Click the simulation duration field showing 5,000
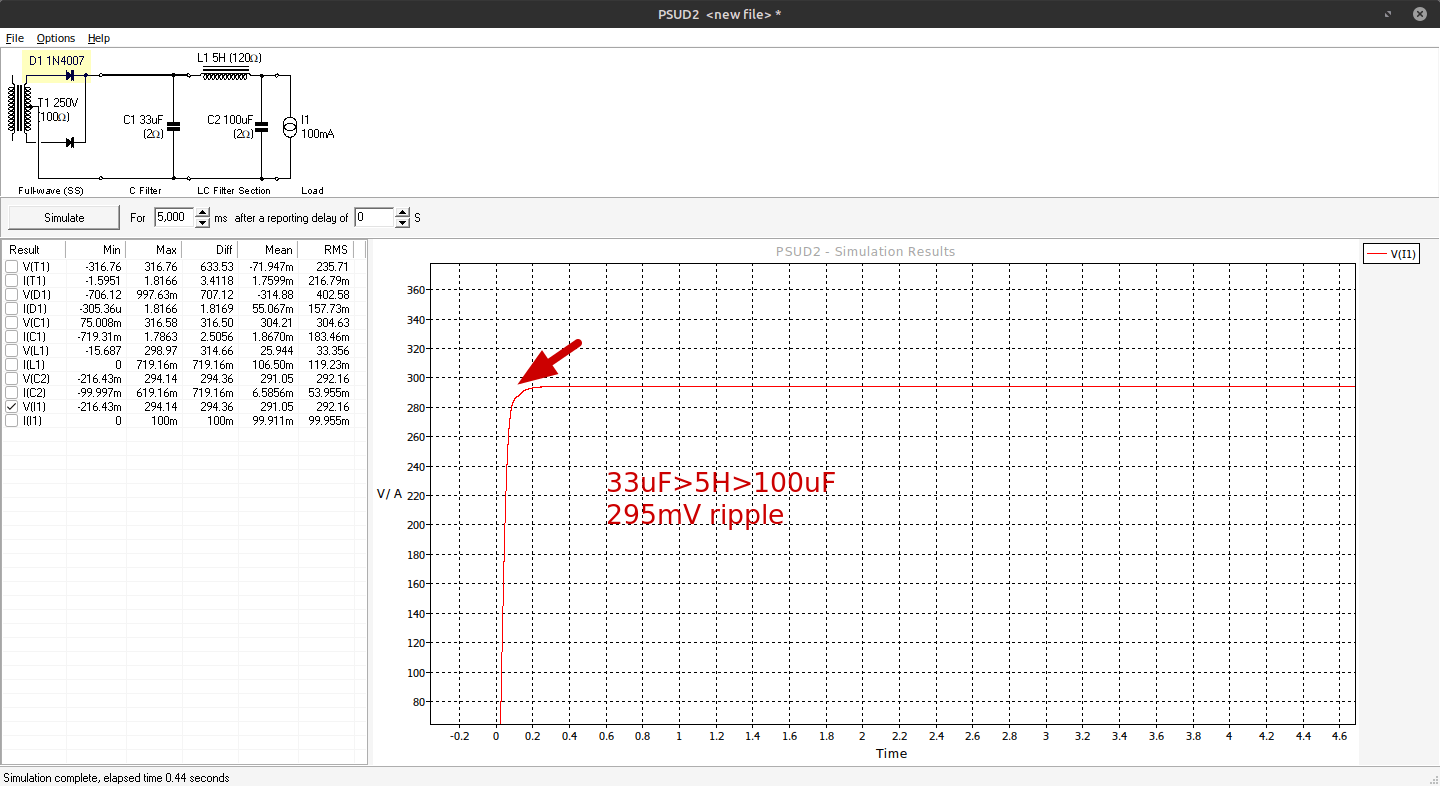Viewport: 1440px width, 786px height. 174,217
